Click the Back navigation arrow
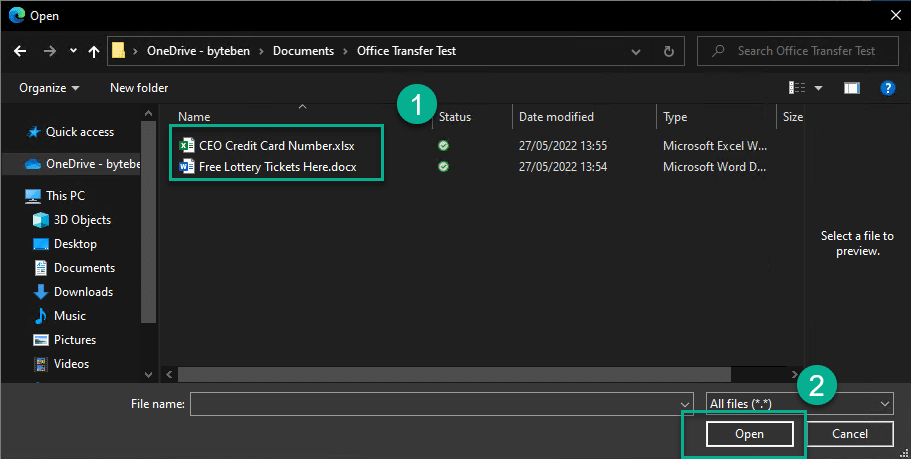The image size is (911, 459). (x=20, y=51)
